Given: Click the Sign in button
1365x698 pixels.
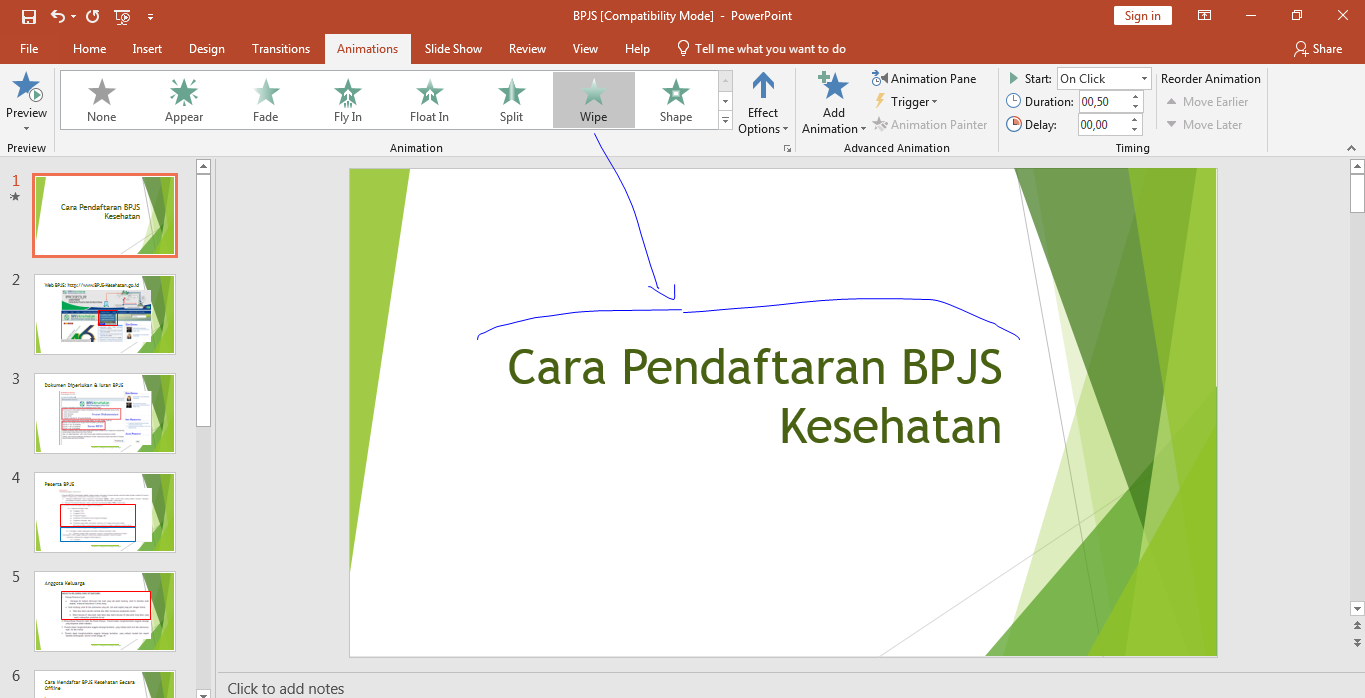Looking at the screenshot, I should [x=1142, y=16].
